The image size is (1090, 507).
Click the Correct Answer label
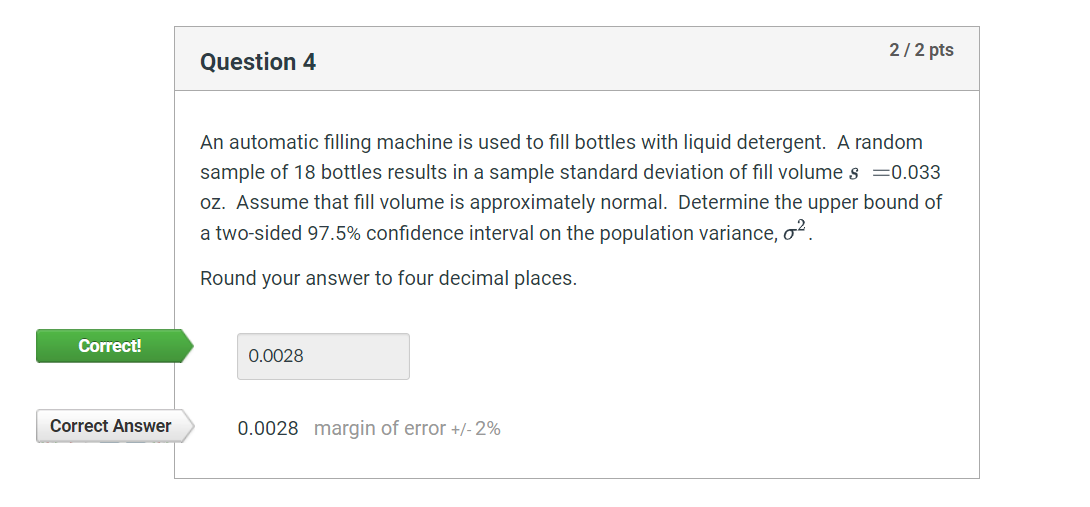(x=111, y=426)
